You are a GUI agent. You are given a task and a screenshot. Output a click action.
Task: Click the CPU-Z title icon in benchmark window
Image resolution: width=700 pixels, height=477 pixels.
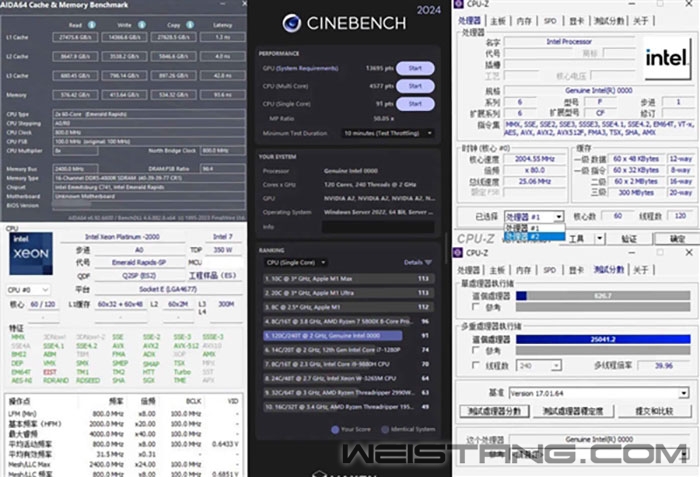[458, 253]
